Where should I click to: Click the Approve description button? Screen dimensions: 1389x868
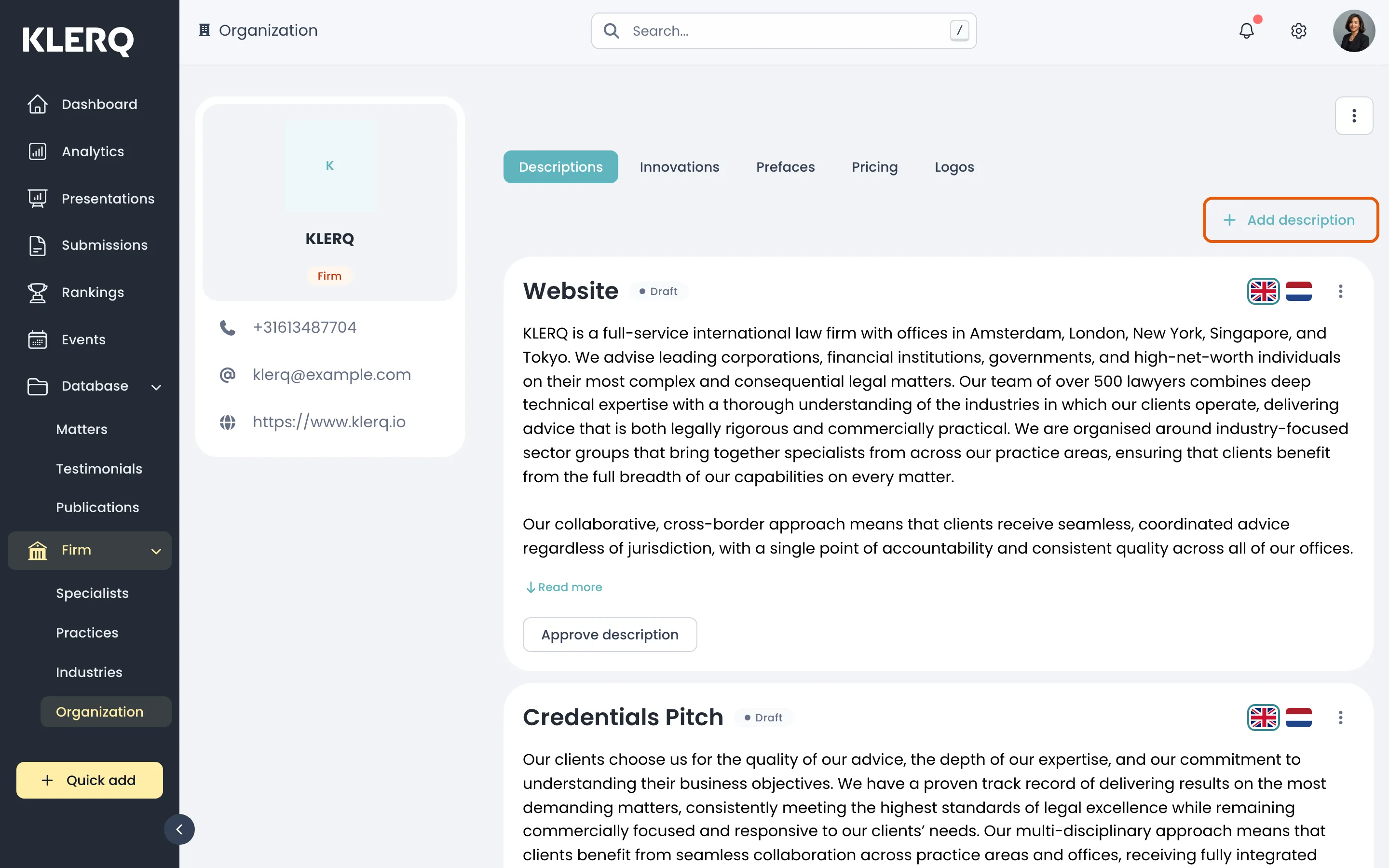point(610,634)
